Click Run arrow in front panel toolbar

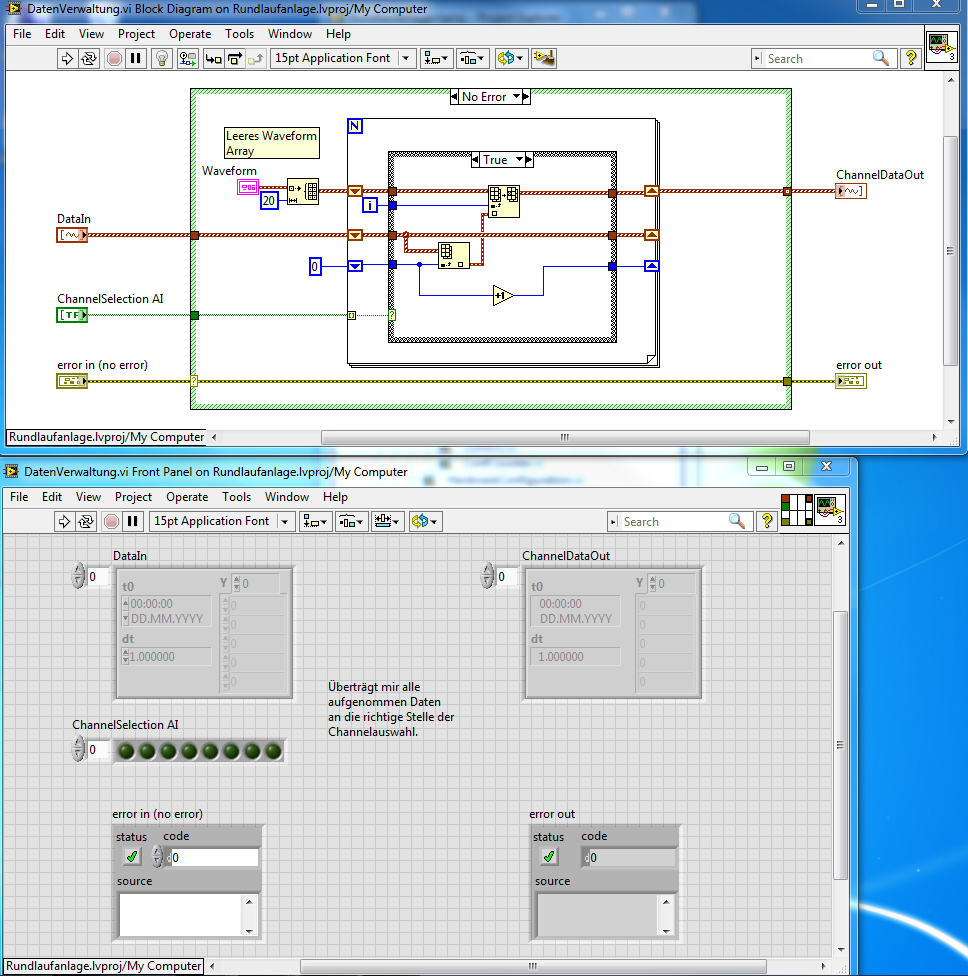click(66, 521)
